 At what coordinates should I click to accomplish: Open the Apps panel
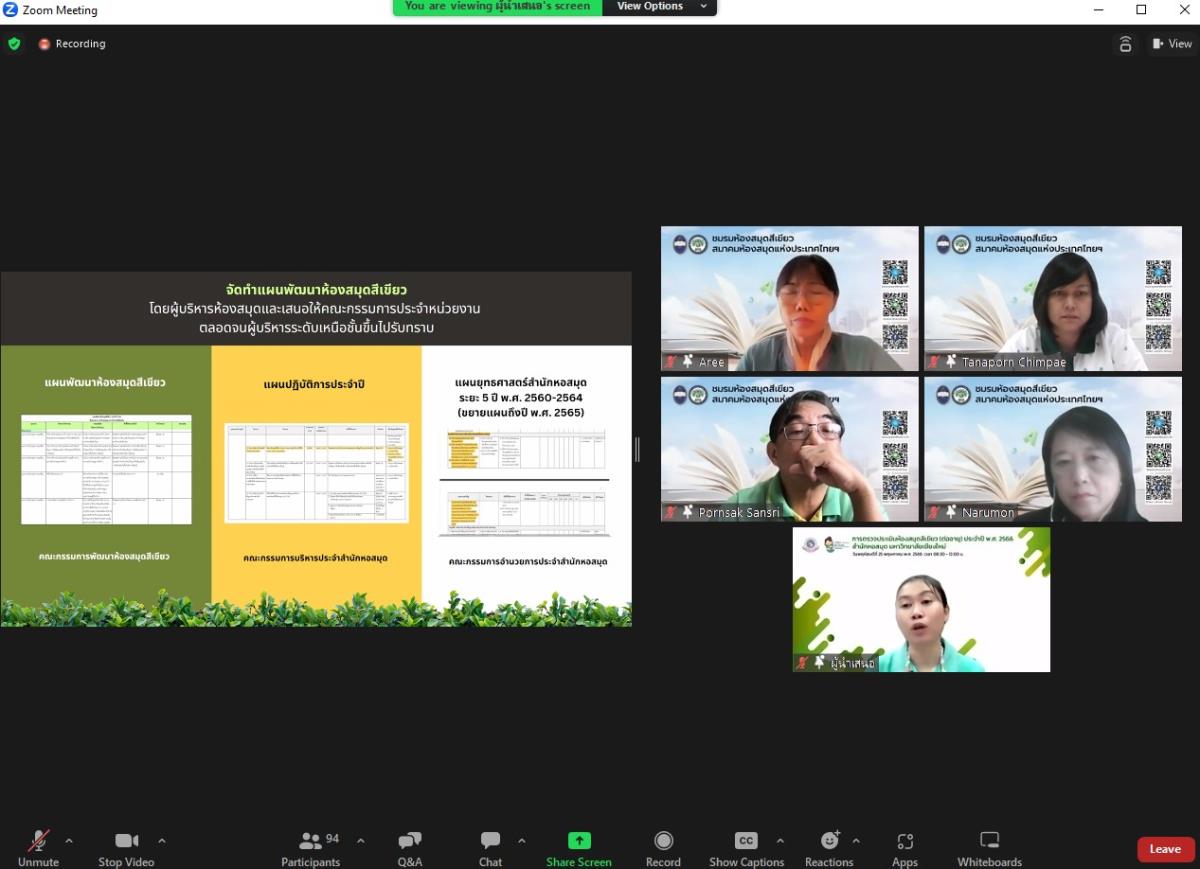tap(905, 848)
